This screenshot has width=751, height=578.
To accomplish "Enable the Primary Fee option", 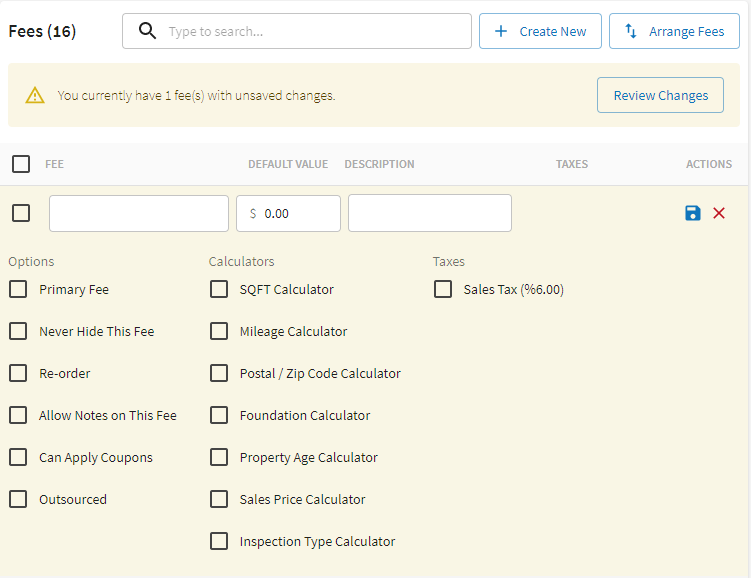I will [18, 289].
